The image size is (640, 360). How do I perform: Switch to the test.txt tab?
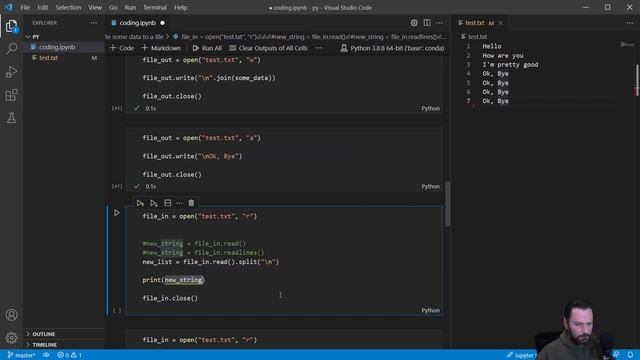[475, 23]
